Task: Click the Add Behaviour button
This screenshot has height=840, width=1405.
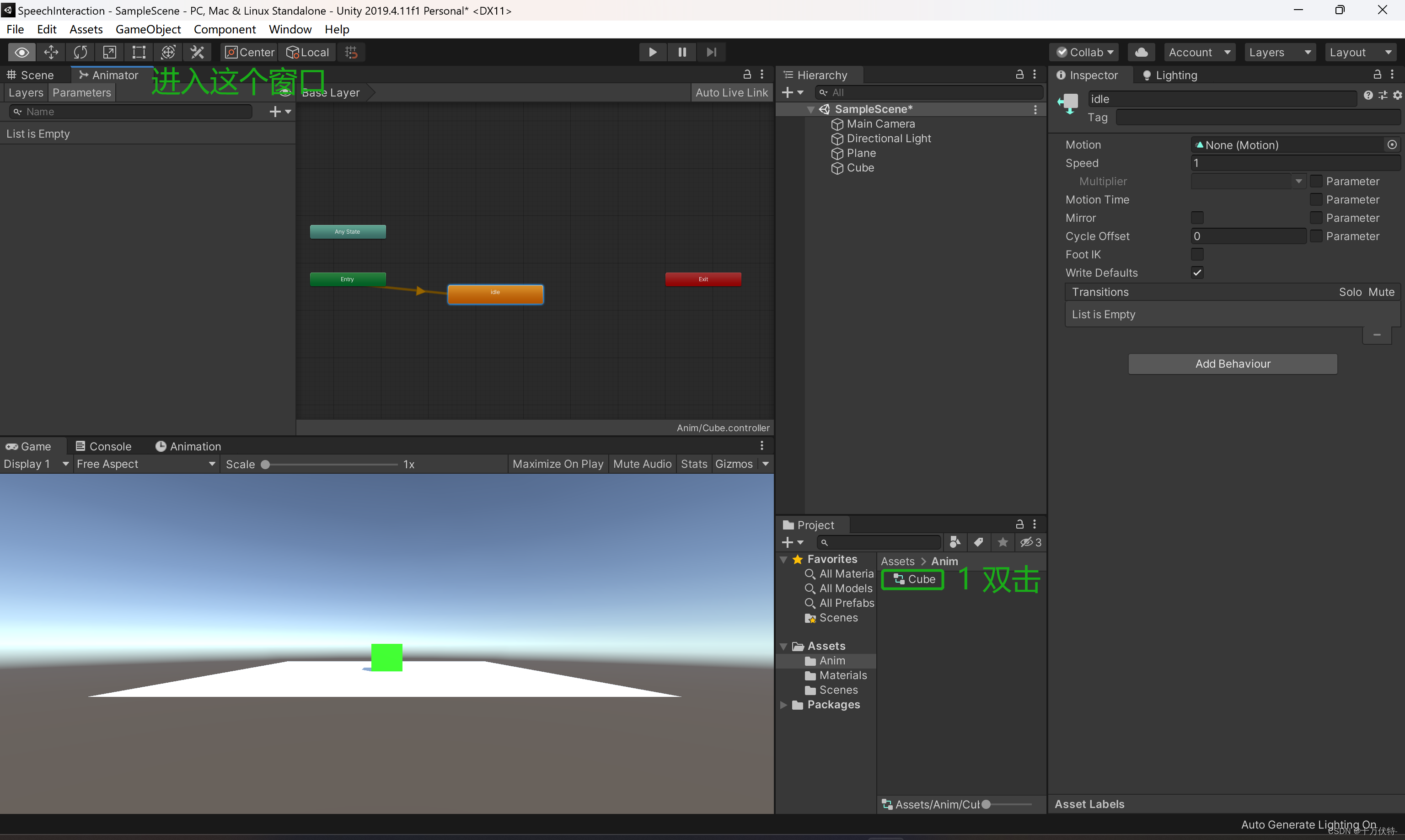Action: click(1232, 364)
